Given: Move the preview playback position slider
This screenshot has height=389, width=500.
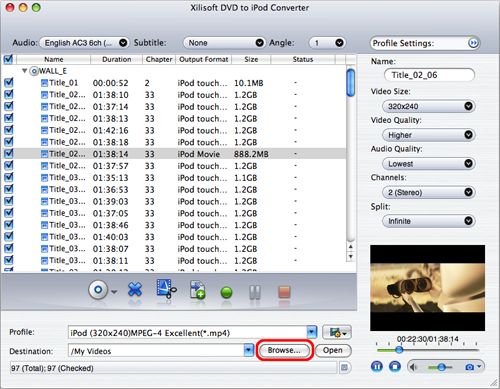Looking at the screenshot, I should [x=399, y=350].
